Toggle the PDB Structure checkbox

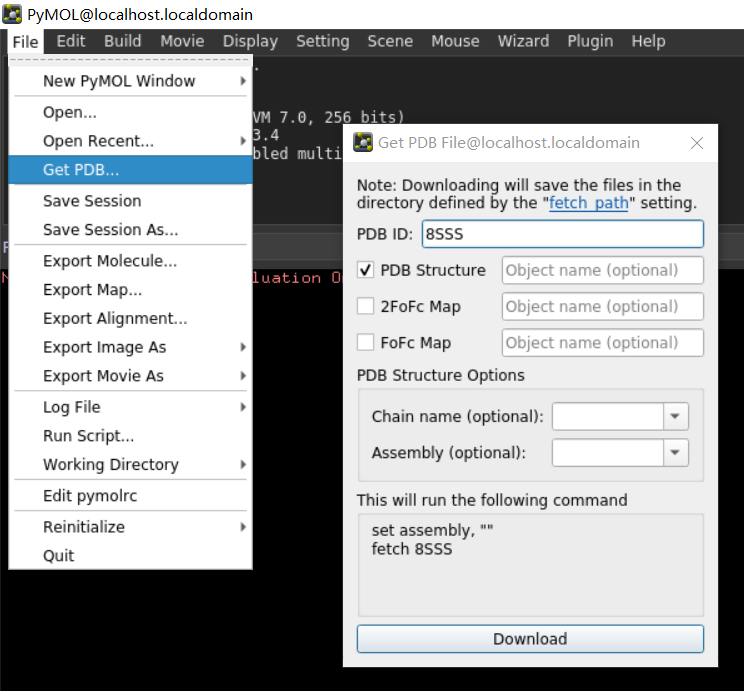pyautogui.click(x=365, y=270)
